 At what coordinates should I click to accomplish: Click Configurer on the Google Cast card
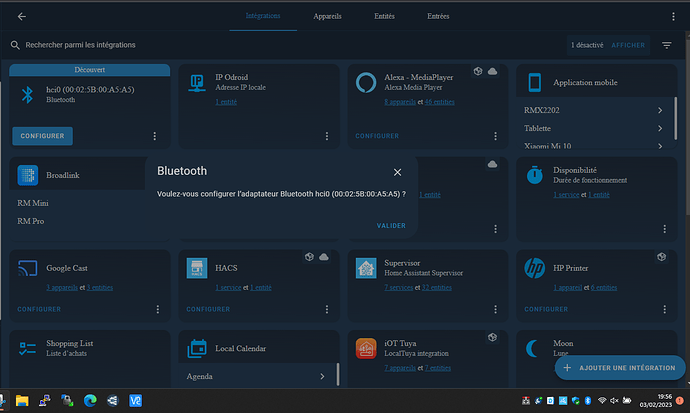click(x=39, y=309)
